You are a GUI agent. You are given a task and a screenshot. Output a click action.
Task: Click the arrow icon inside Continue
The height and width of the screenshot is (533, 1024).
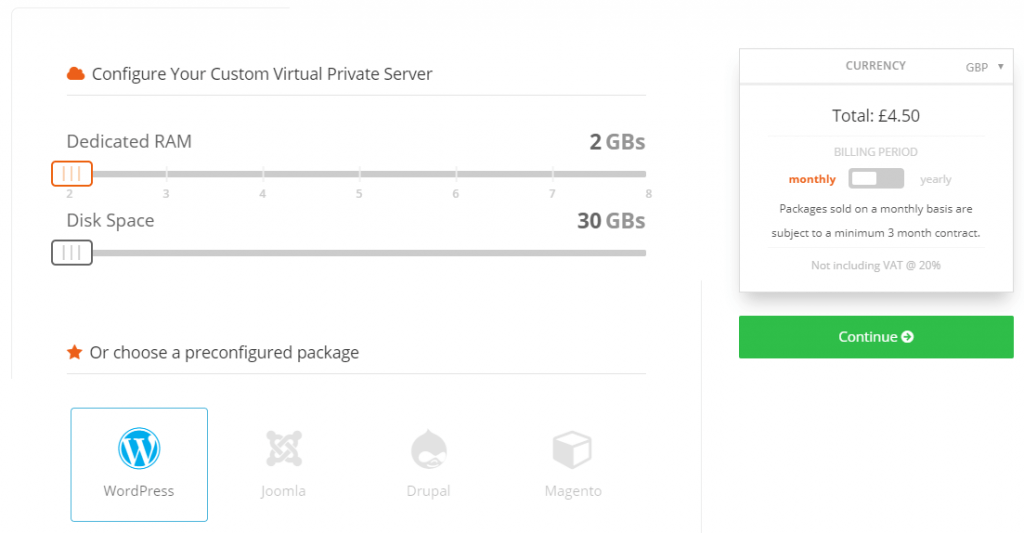[x=907, y=336]
